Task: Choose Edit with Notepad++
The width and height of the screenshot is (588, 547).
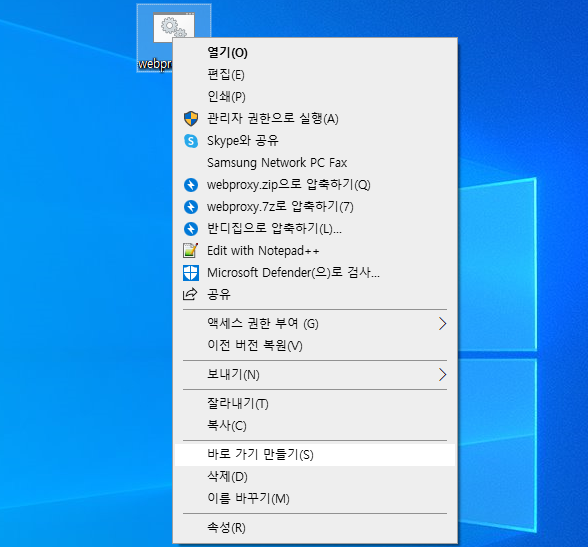Action: pos(315,250)
